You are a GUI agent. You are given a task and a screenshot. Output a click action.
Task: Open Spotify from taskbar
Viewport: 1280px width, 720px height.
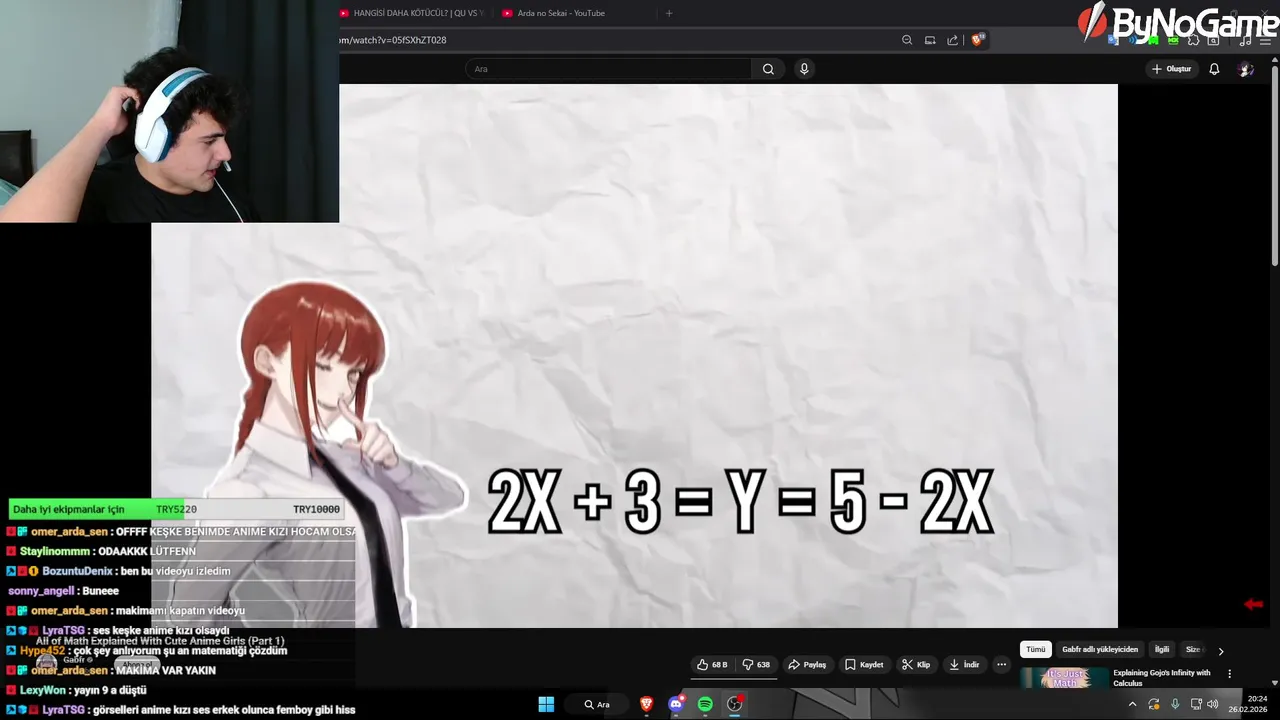click(705, 704)
